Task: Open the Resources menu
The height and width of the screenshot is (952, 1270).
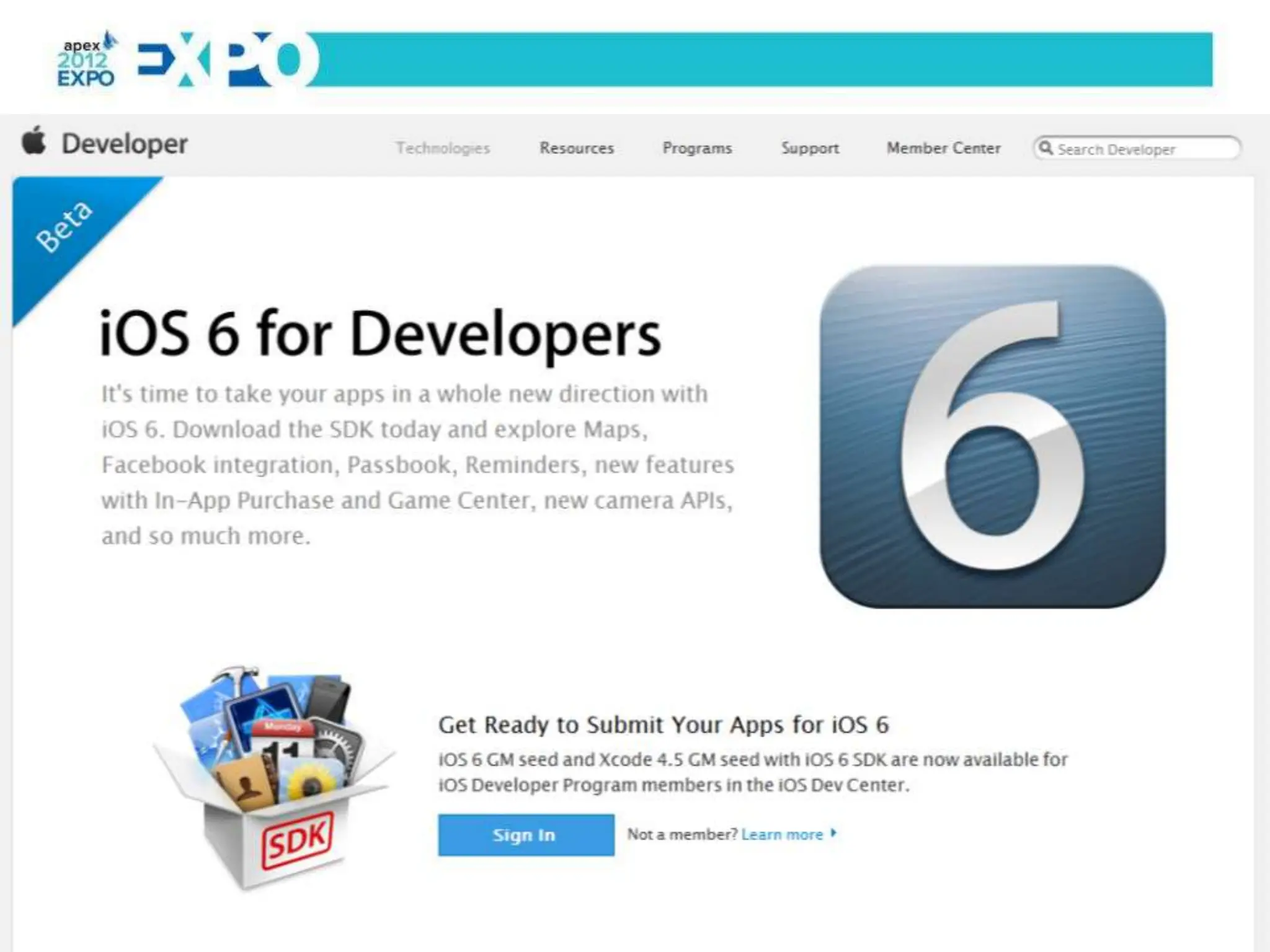Action: tap(576, 148)
